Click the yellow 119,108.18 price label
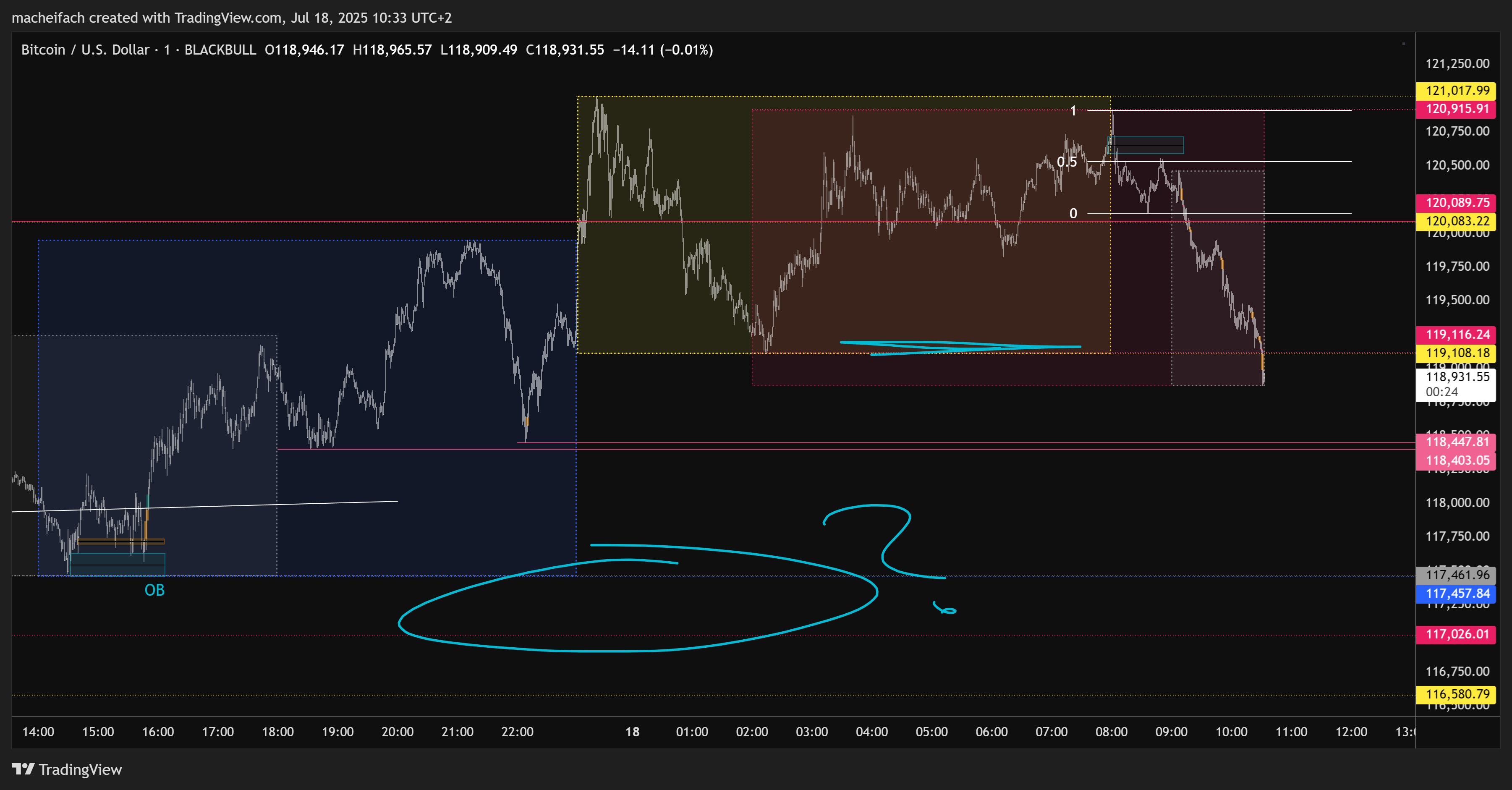The width and height of the screenshot is (1512, 790). pos(1457,353)
